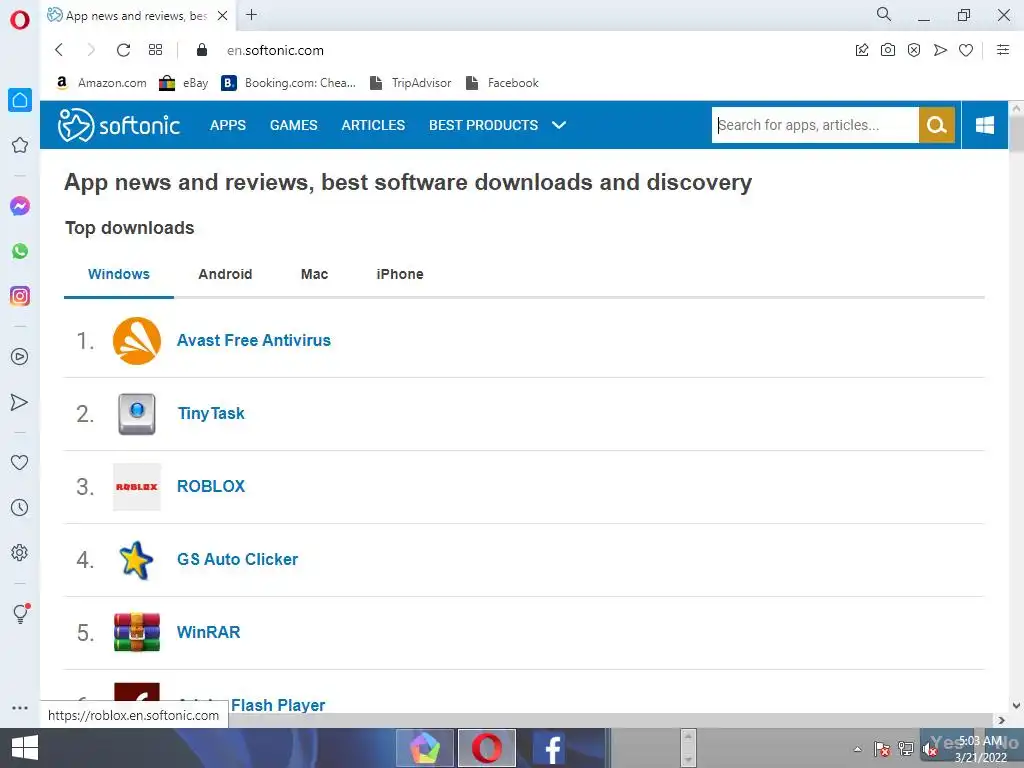Open Instagram in the sidebar

coord(20,296)
